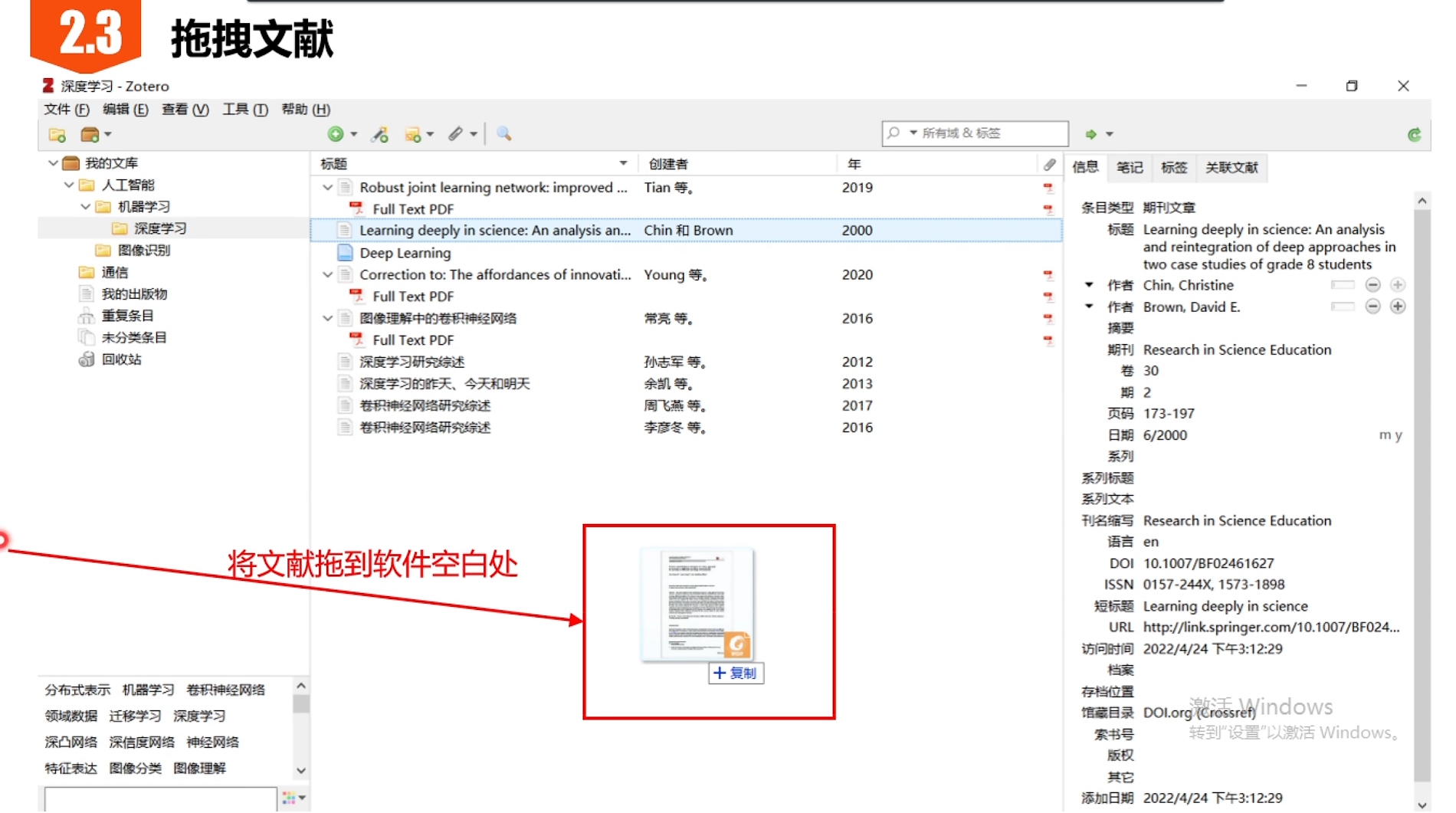Viewport: 1456px width, 813px height.
Task: Create a new note using the yellow note icon
Action: (x=414, y=133)
